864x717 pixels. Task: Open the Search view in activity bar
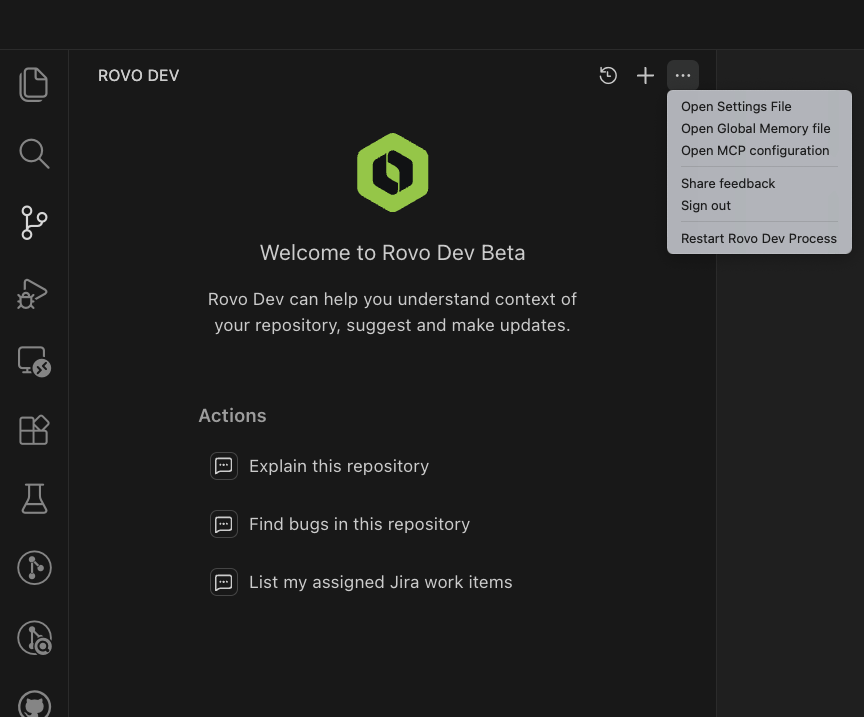[34, 153]
